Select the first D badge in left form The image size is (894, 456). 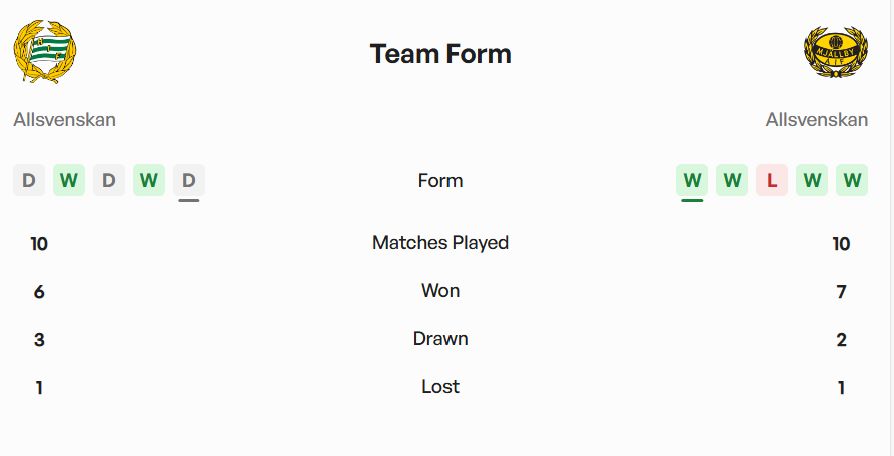click(x=29, y=180)
